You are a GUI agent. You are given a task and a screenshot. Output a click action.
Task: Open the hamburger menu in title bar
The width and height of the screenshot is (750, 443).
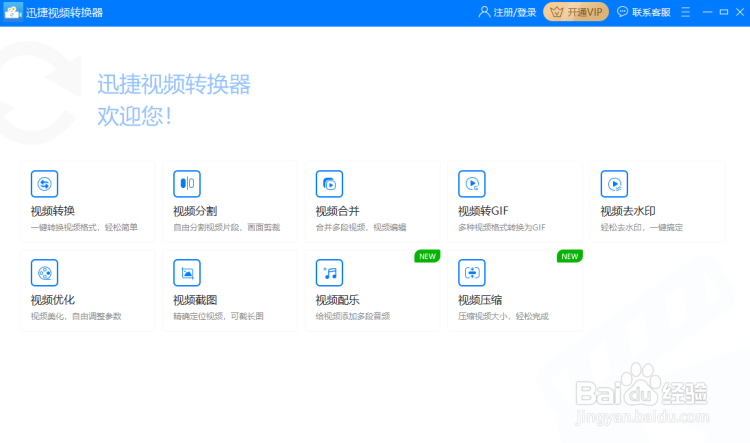(685, 12)
